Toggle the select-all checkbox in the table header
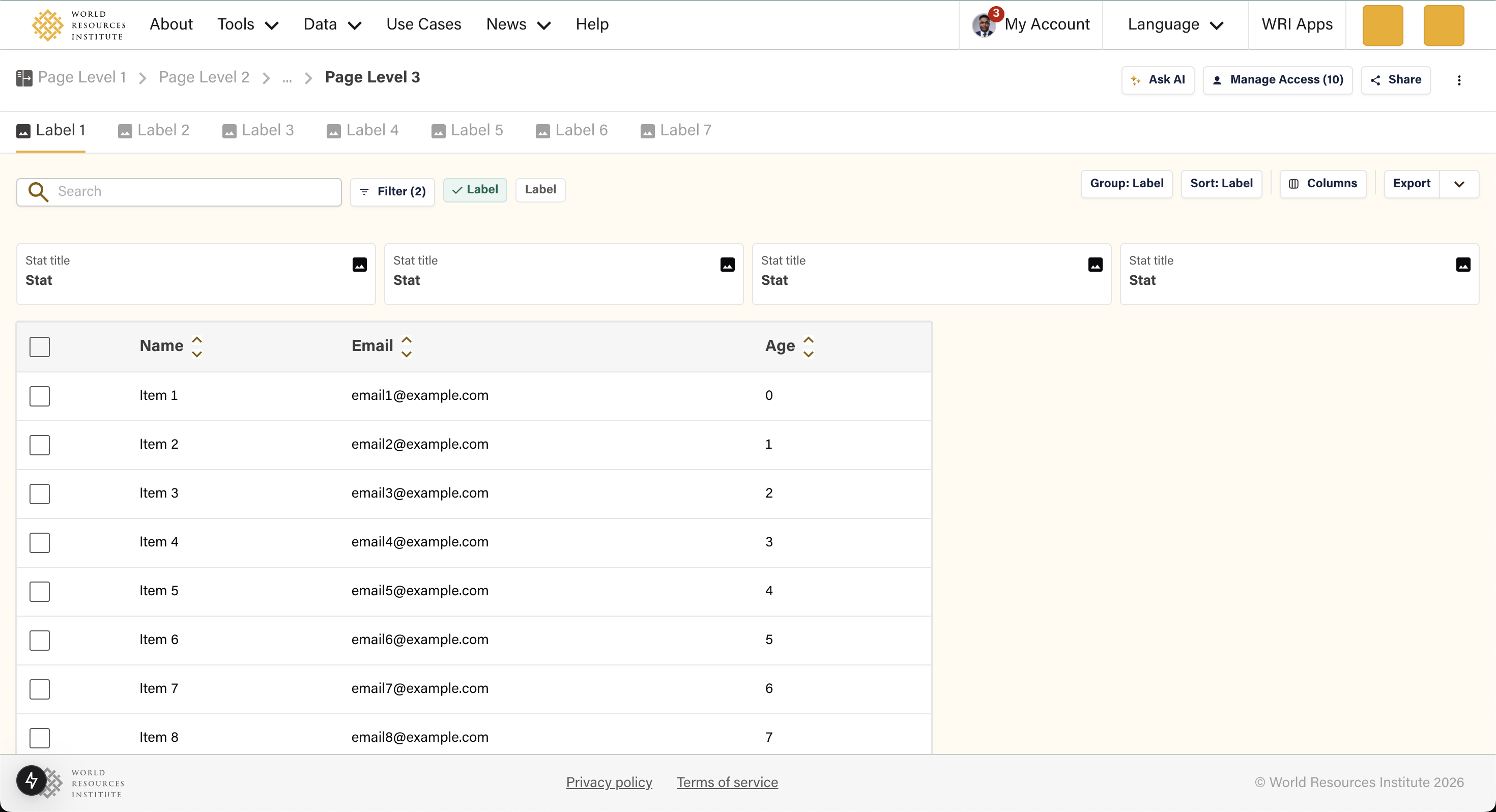This screenshot has width=1496, height=812. pos(40,347)
